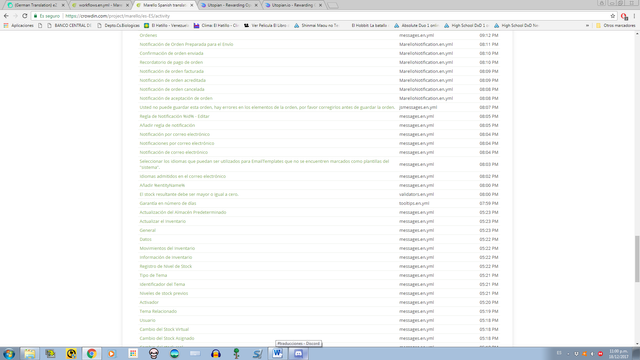The height and width of the screenshot is (360, 640).
Task: Open the Windows Start menu orb
Action: click(9, 353)
